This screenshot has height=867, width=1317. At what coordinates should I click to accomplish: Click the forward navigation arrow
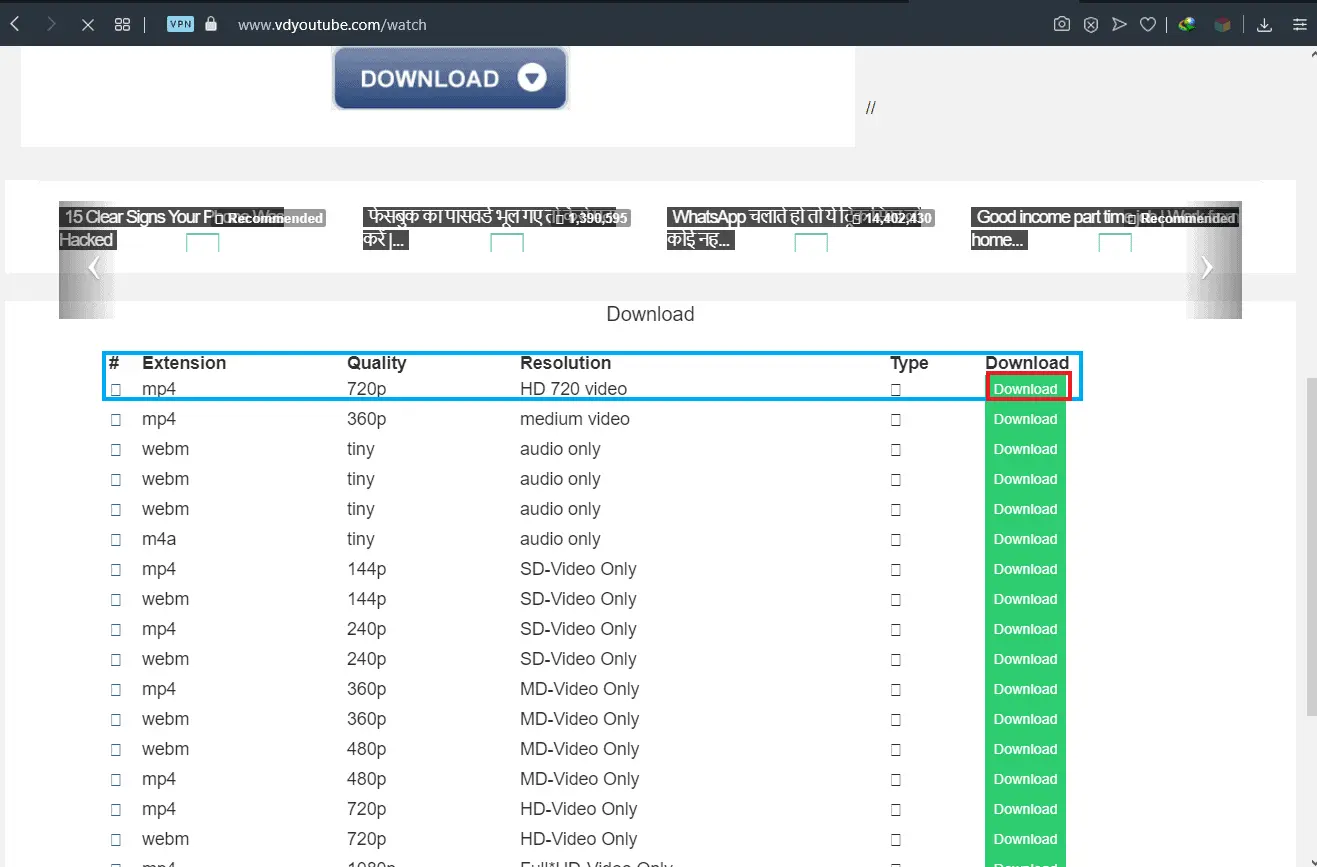[52, 24]
